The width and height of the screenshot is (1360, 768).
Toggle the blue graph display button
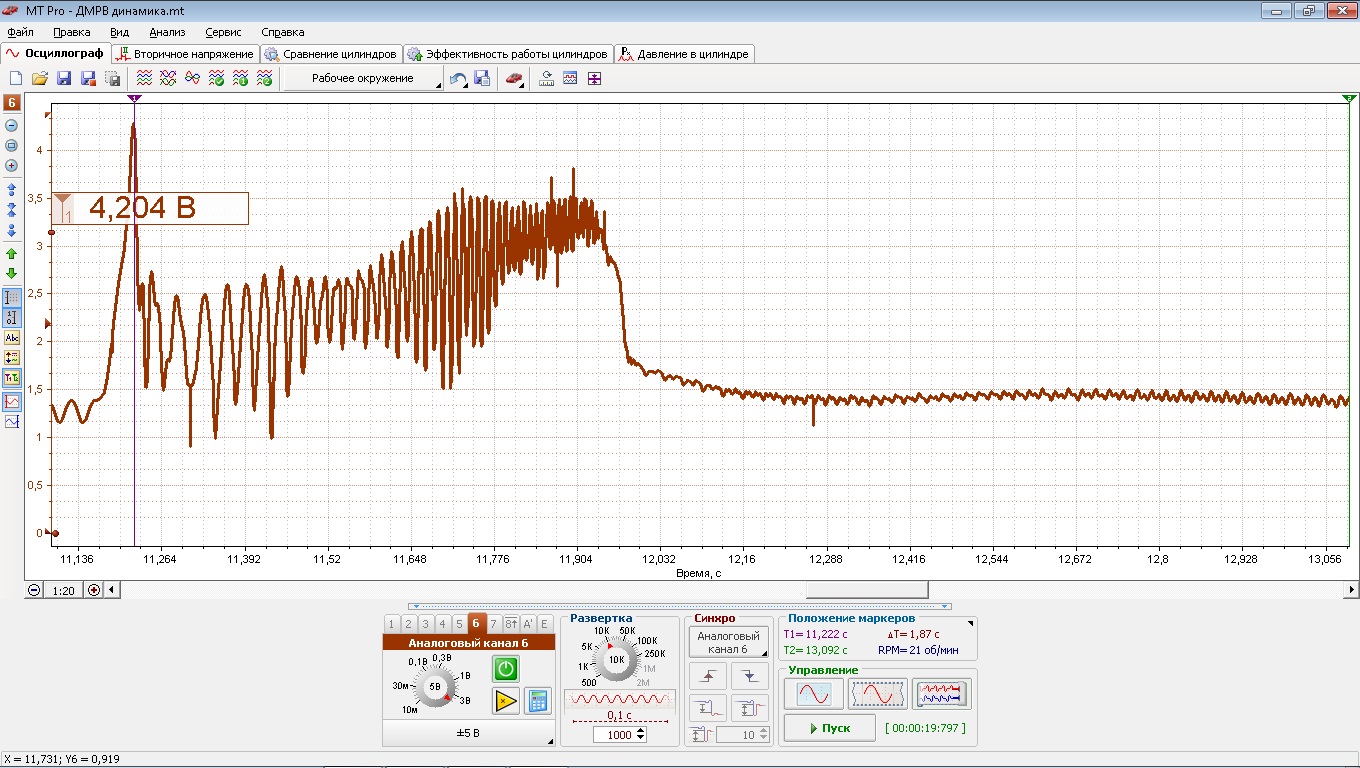click(x=12, y=422)
